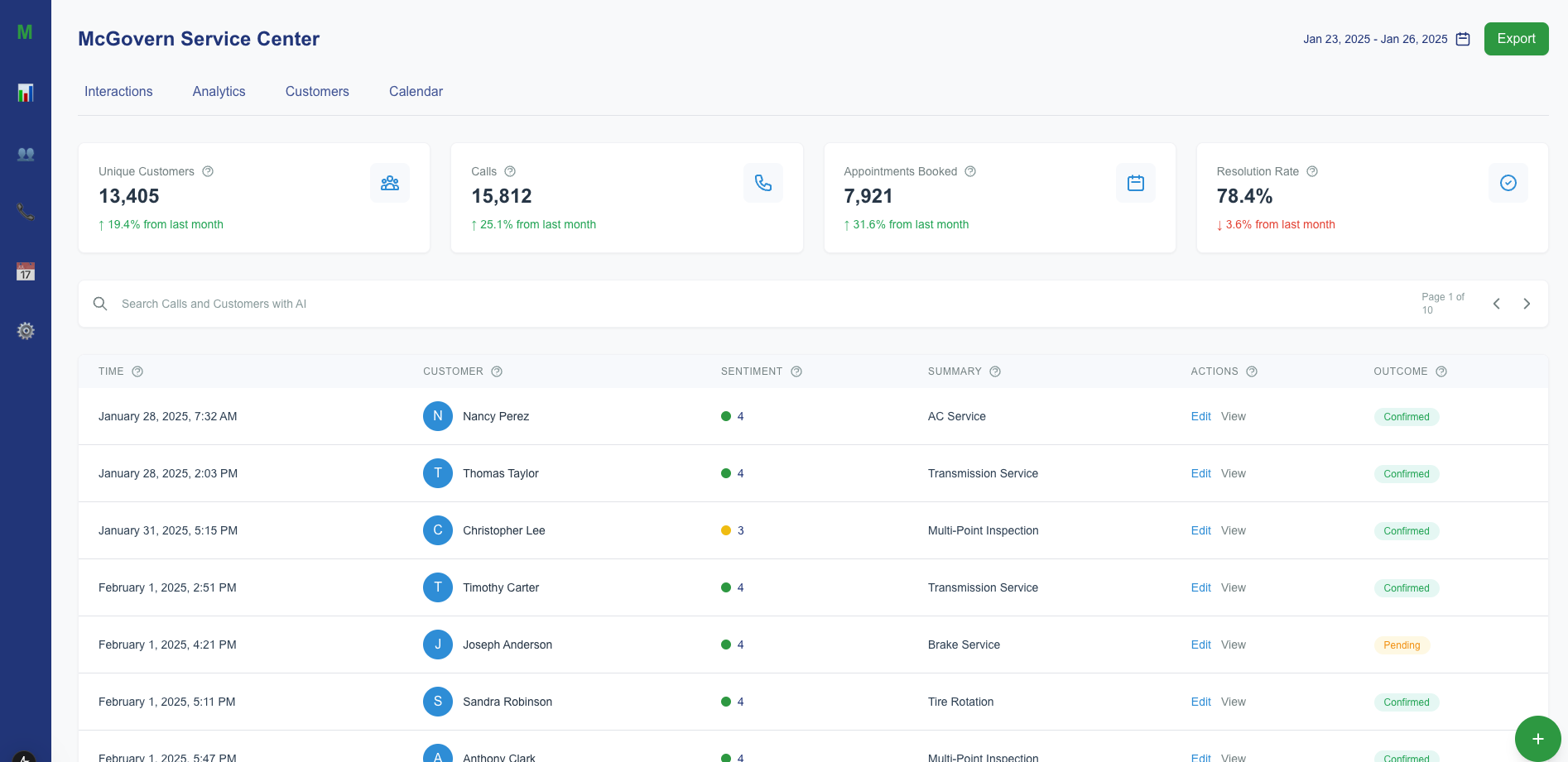Image resolution: width=1568 pixels, height=762 pixels.
Task: Click the TIME column help icon
Action: (137, 371)
